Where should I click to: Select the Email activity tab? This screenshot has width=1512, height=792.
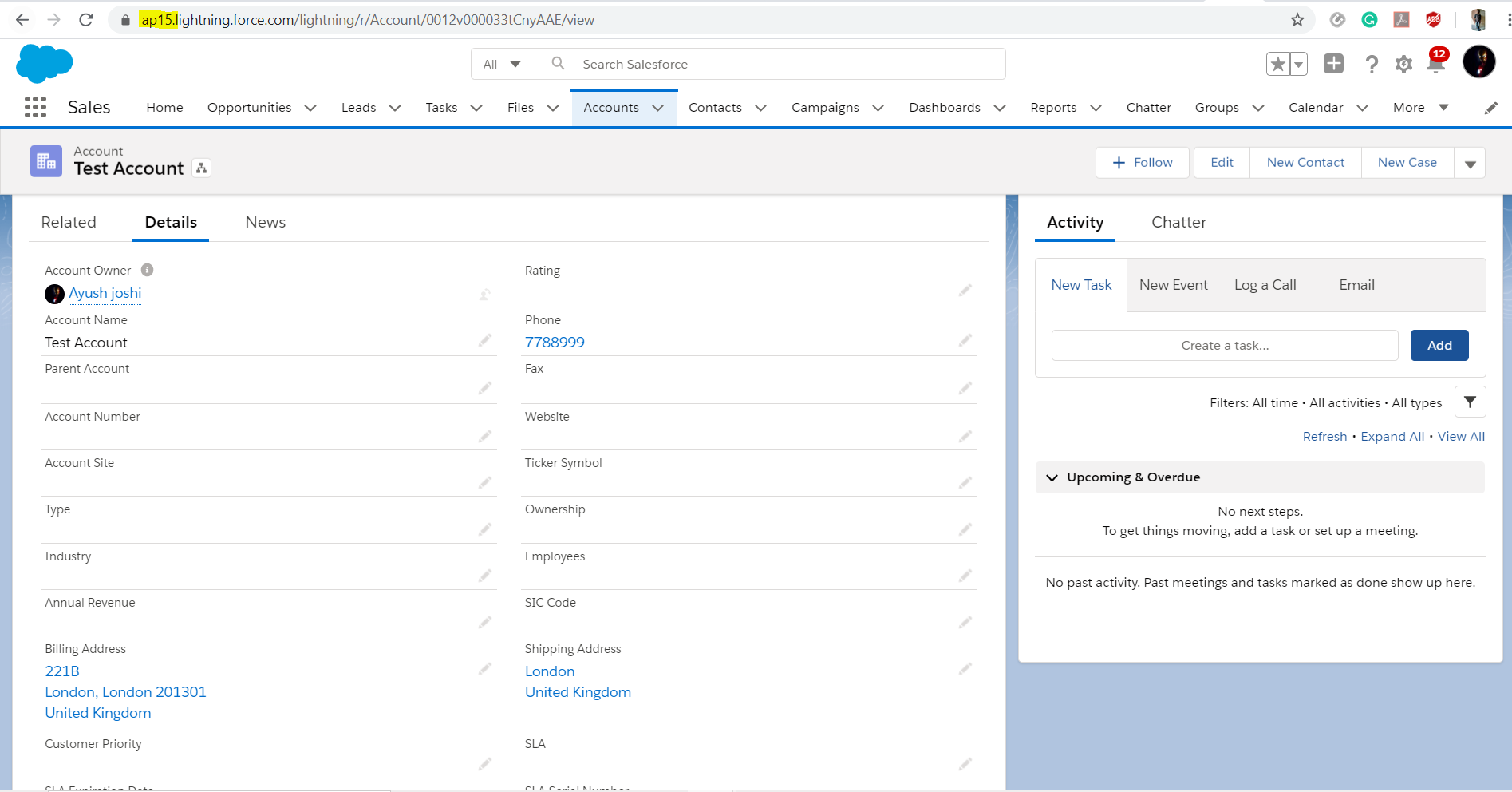[1356, 285]
